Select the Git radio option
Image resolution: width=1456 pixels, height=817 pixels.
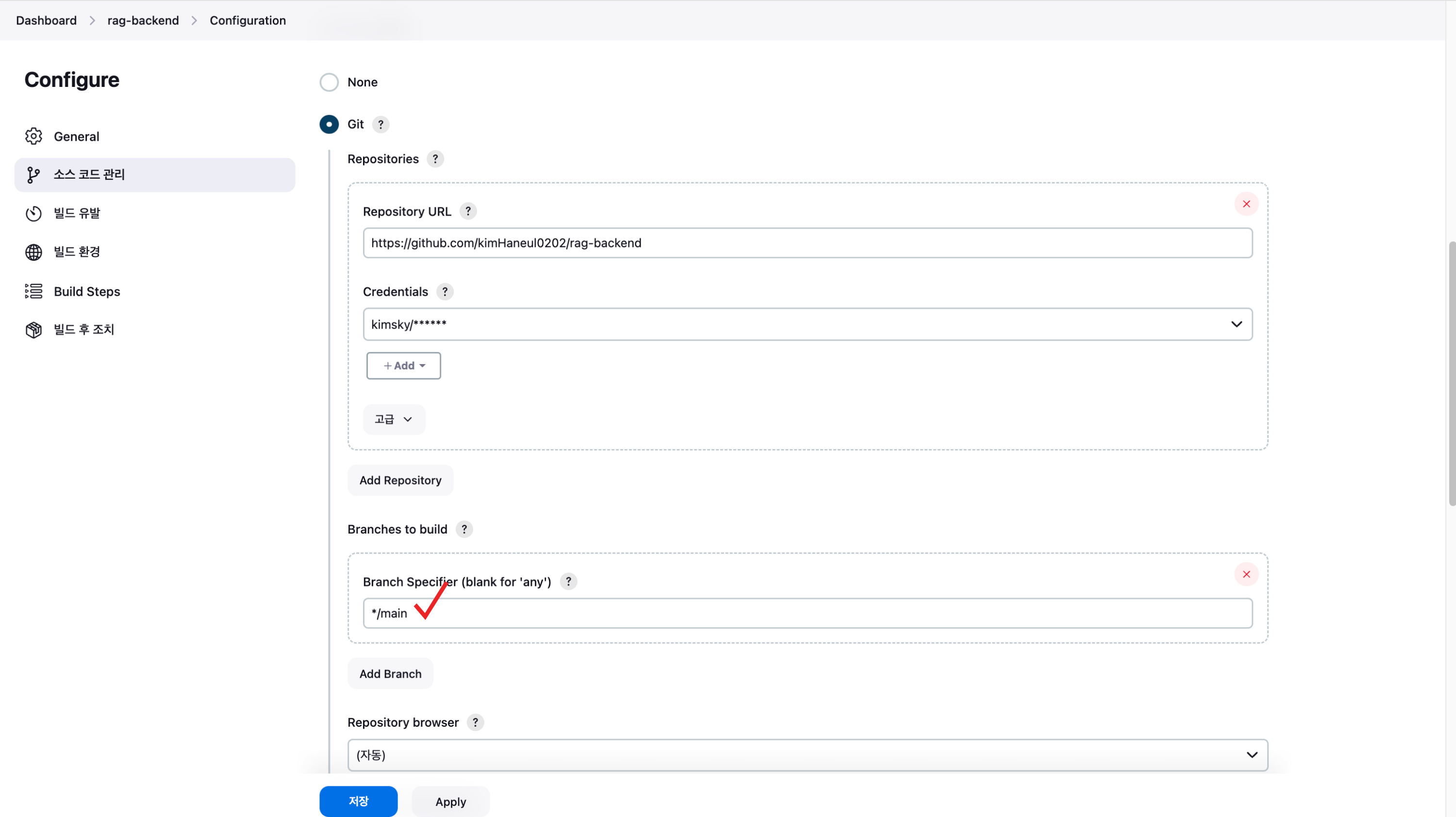click(x=329, y=124)
